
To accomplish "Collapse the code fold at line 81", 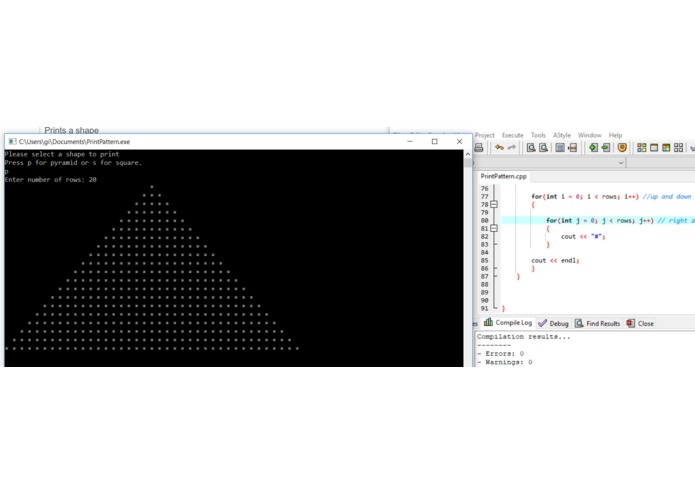I will click(494, 228).
